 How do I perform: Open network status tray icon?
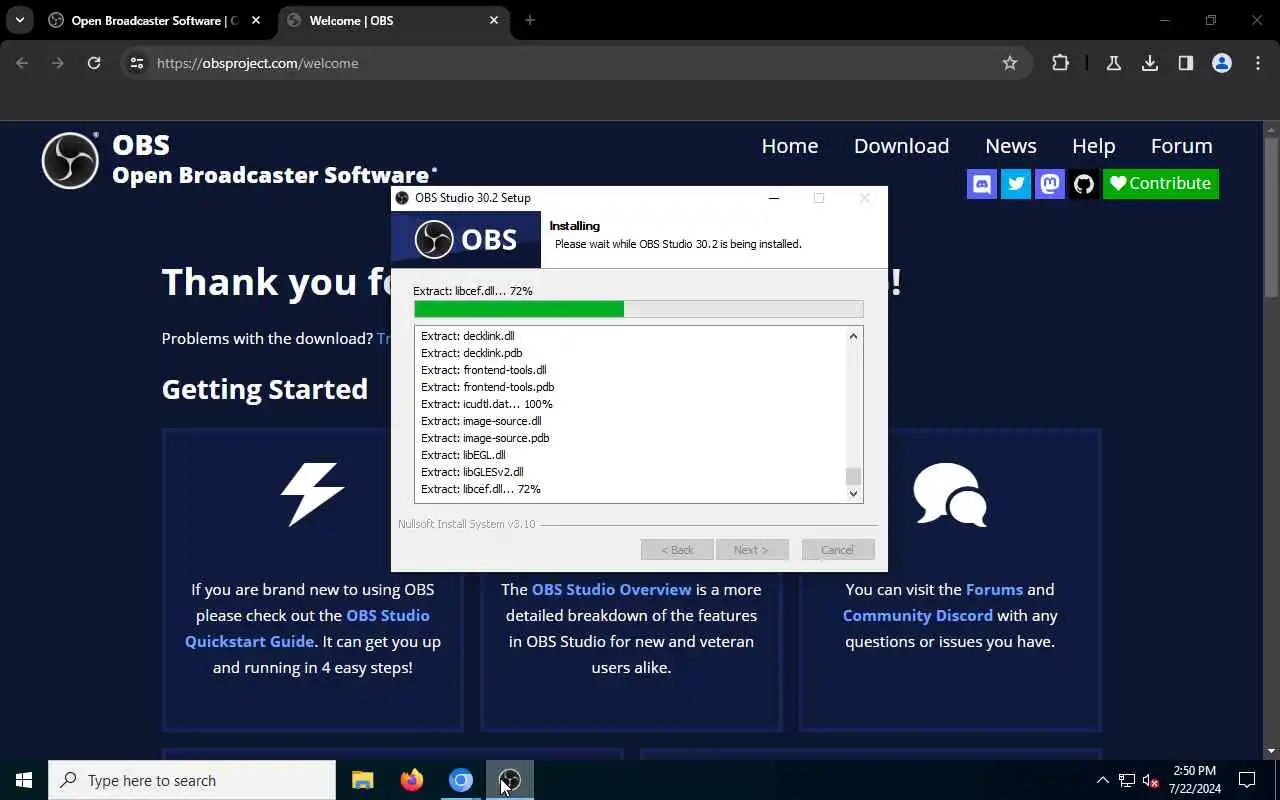pos(1127,780)
